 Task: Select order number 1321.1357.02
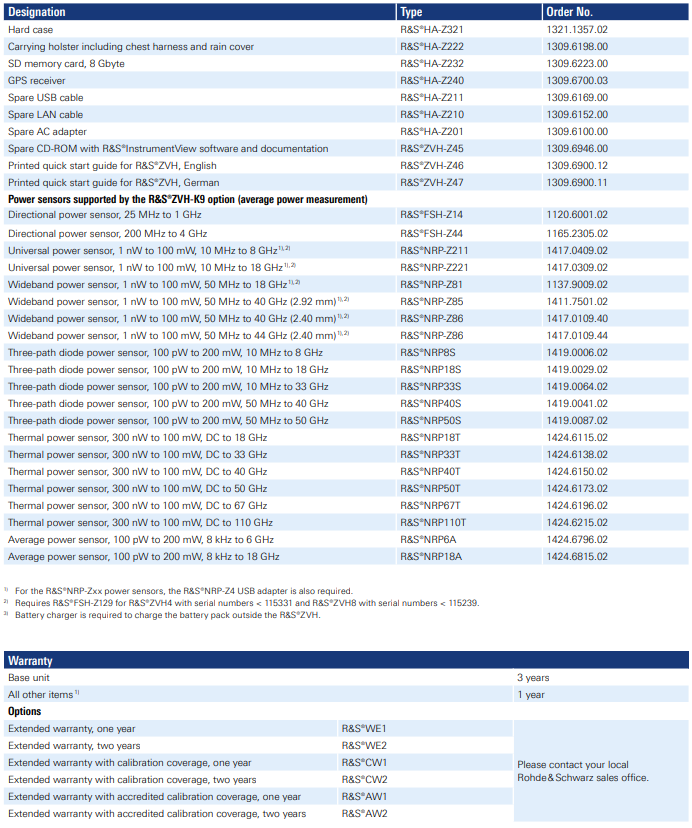click(x=577, y=30)
